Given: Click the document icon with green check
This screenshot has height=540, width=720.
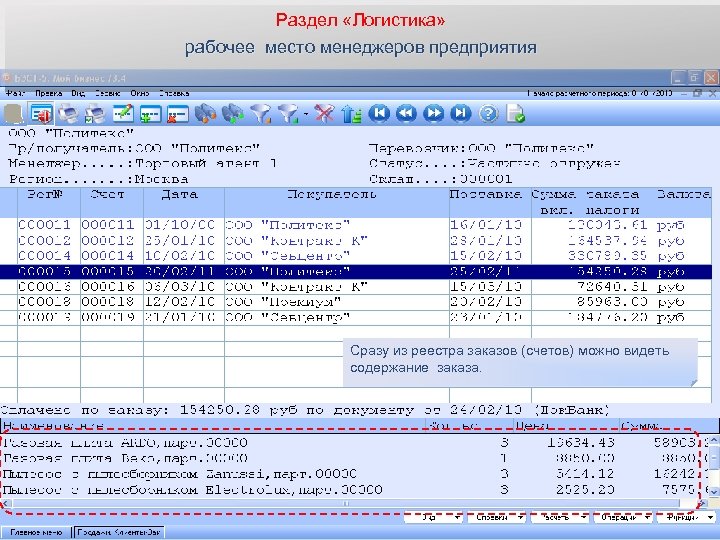Looking at the screenshot, I should click(x=515, y=113).
